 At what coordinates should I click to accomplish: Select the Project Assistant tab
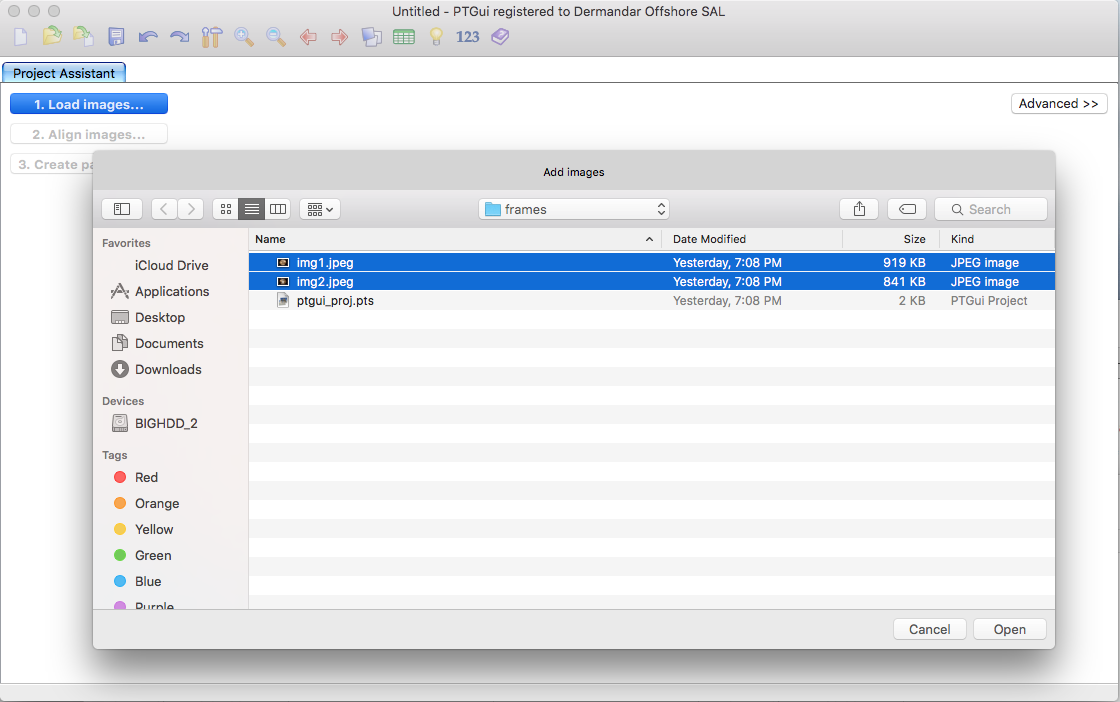click(64, 73)
